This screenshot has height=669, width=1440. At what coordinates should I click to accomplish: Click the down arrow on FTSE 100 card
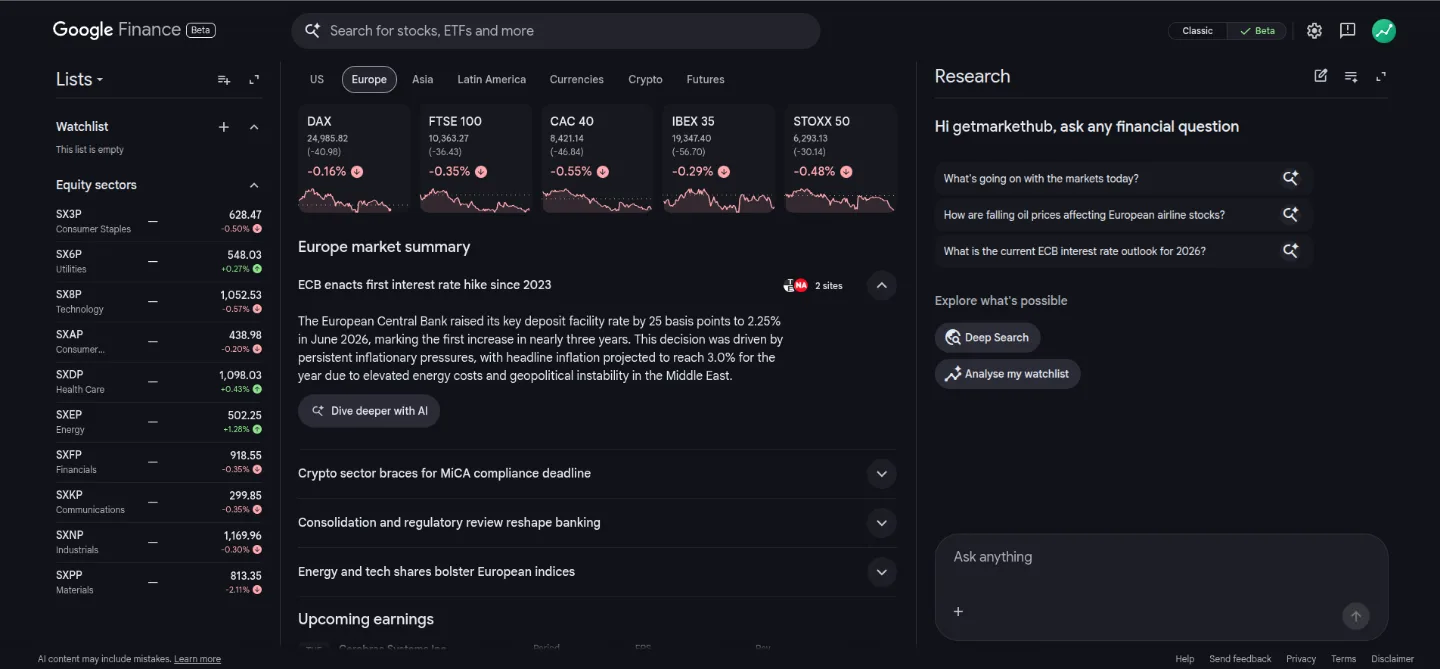481,172
